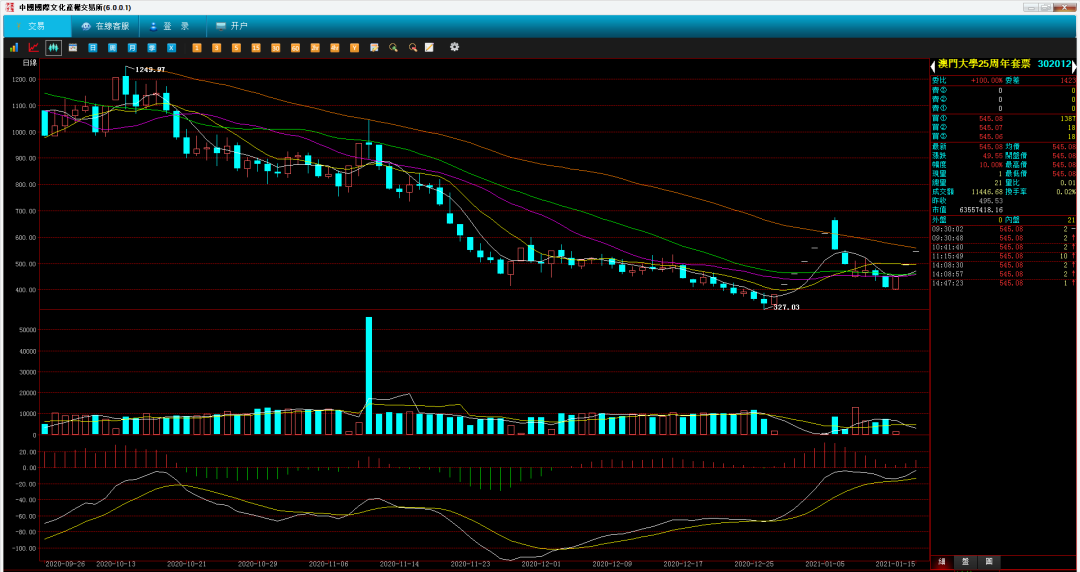This screenshot has height=572, width=1080.
Task: Click the 327.03 low price label
Action: [x=786, y=307]
